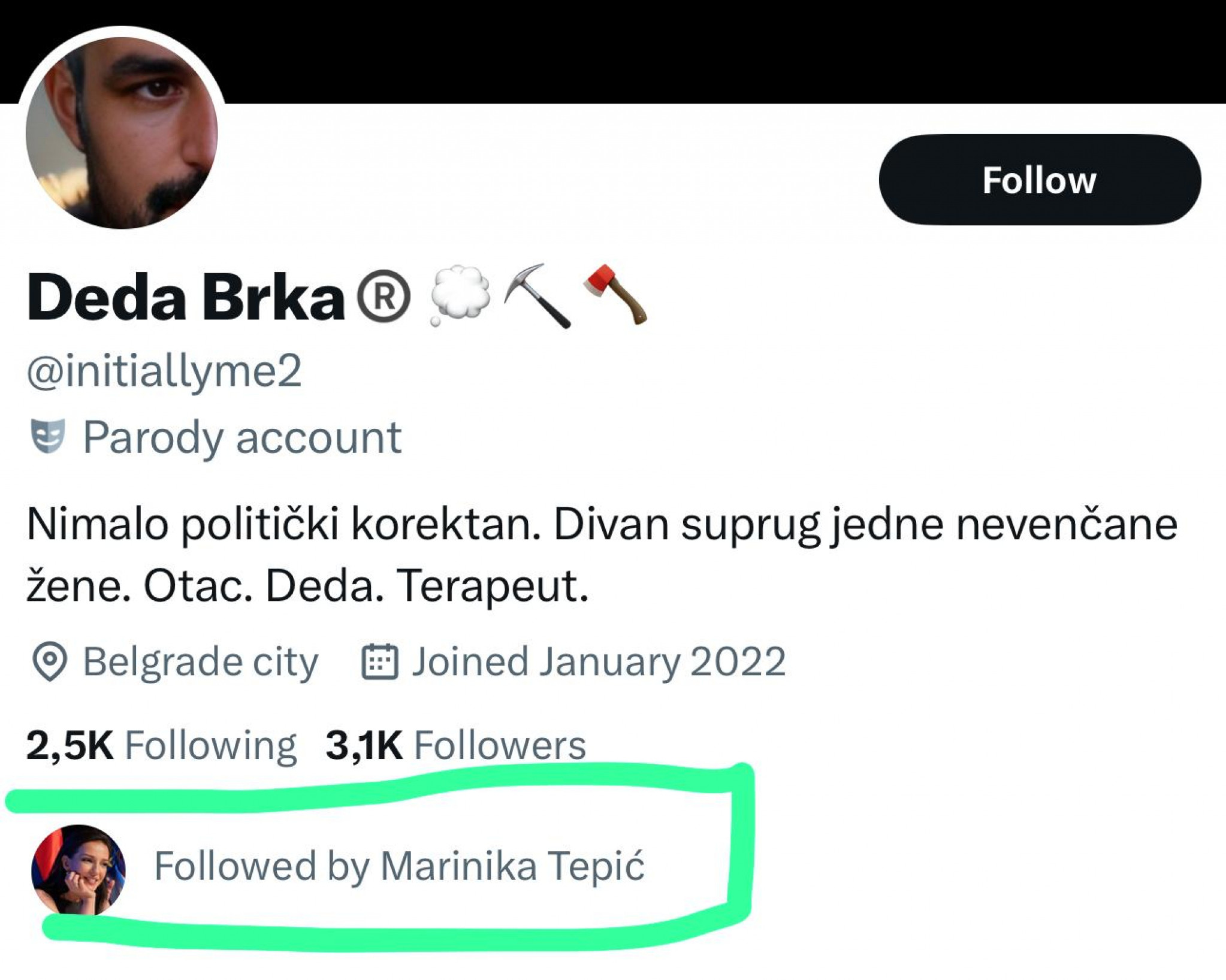Image resolution: width=1226 pixels, height=980 pixels.
Task: Click the thought bubble emoji in name
Action: (459, 295)
